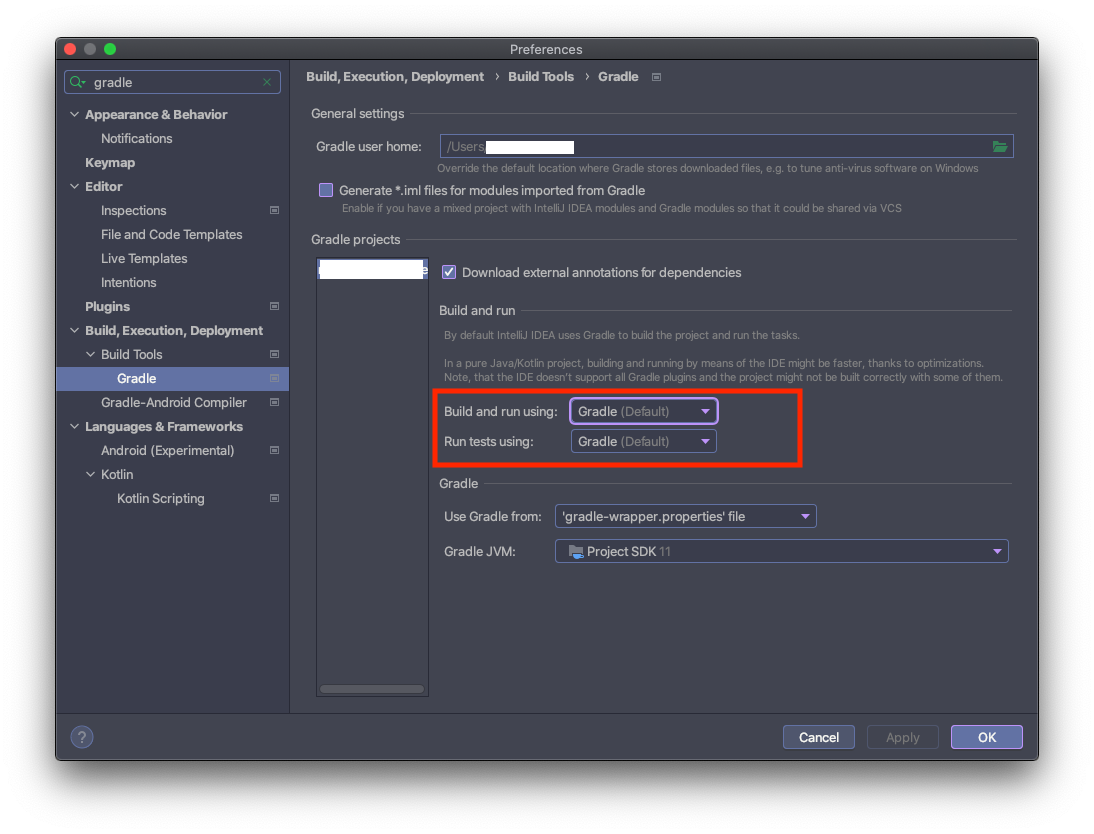Collapse Build, Execution, Deployment section

[75, 330]
